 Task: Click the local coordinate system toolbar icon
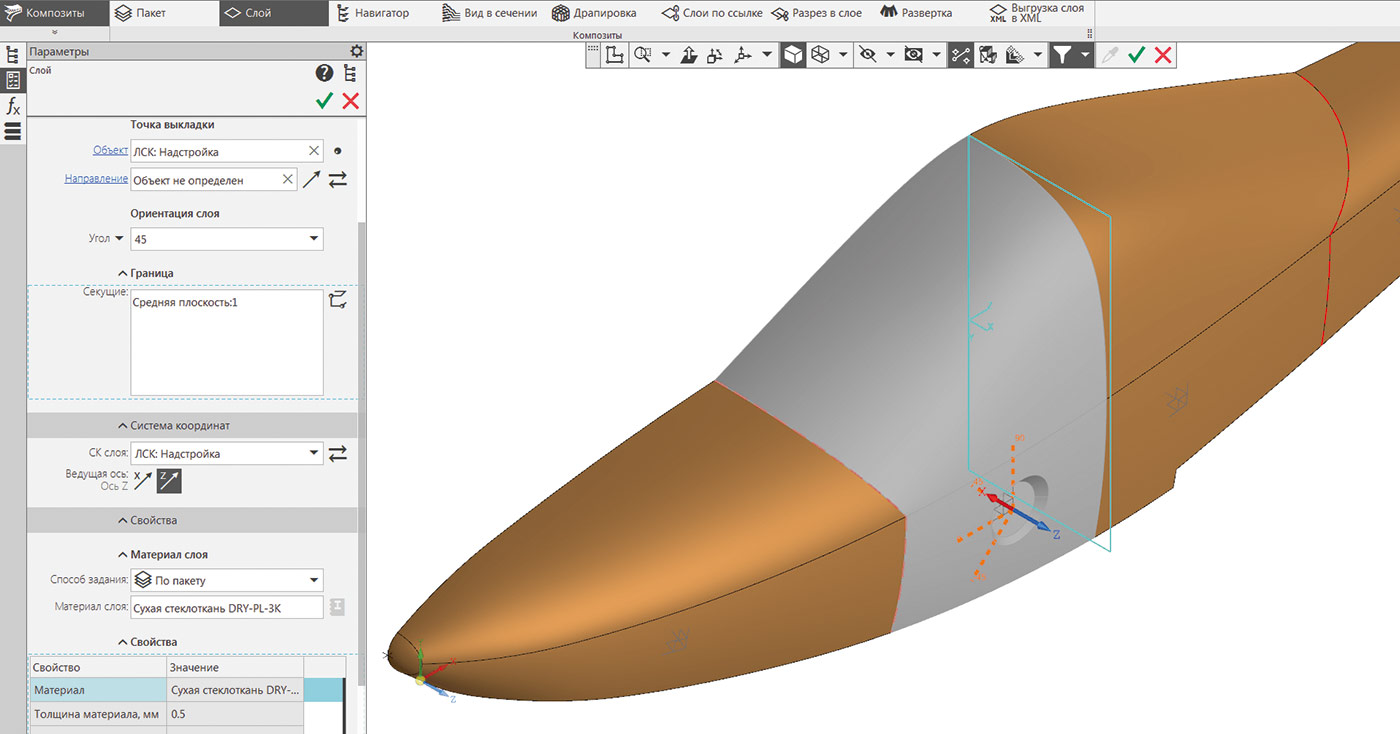click(x=615, y=55)
